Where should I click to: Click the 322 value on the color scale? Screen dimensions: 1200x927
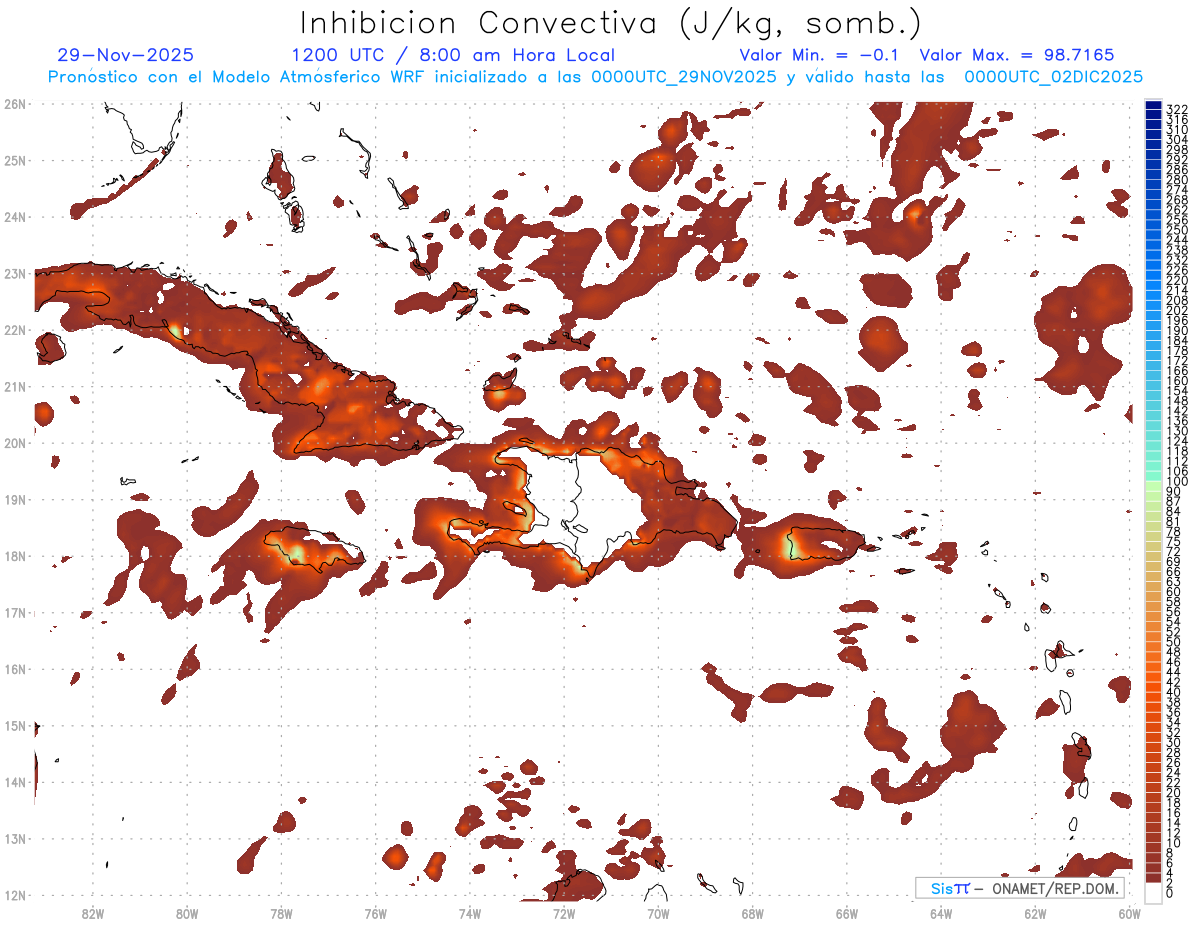point(1176,108)
